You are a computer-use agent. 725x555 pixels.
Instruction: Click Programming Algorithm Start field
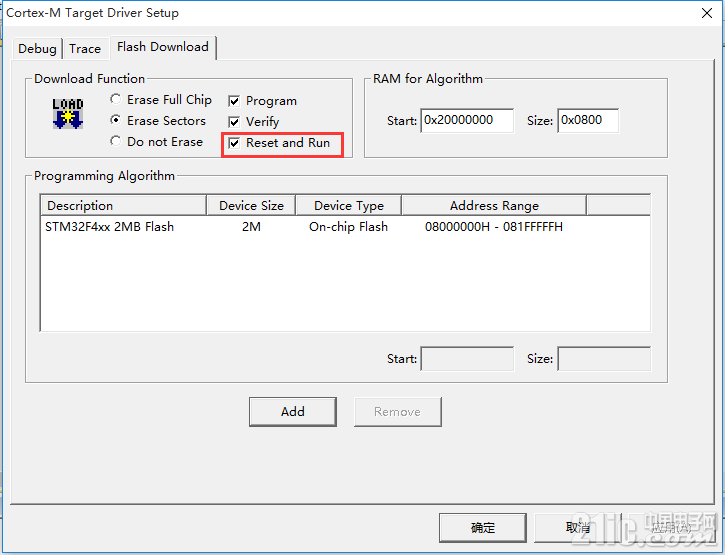point(467,359)
